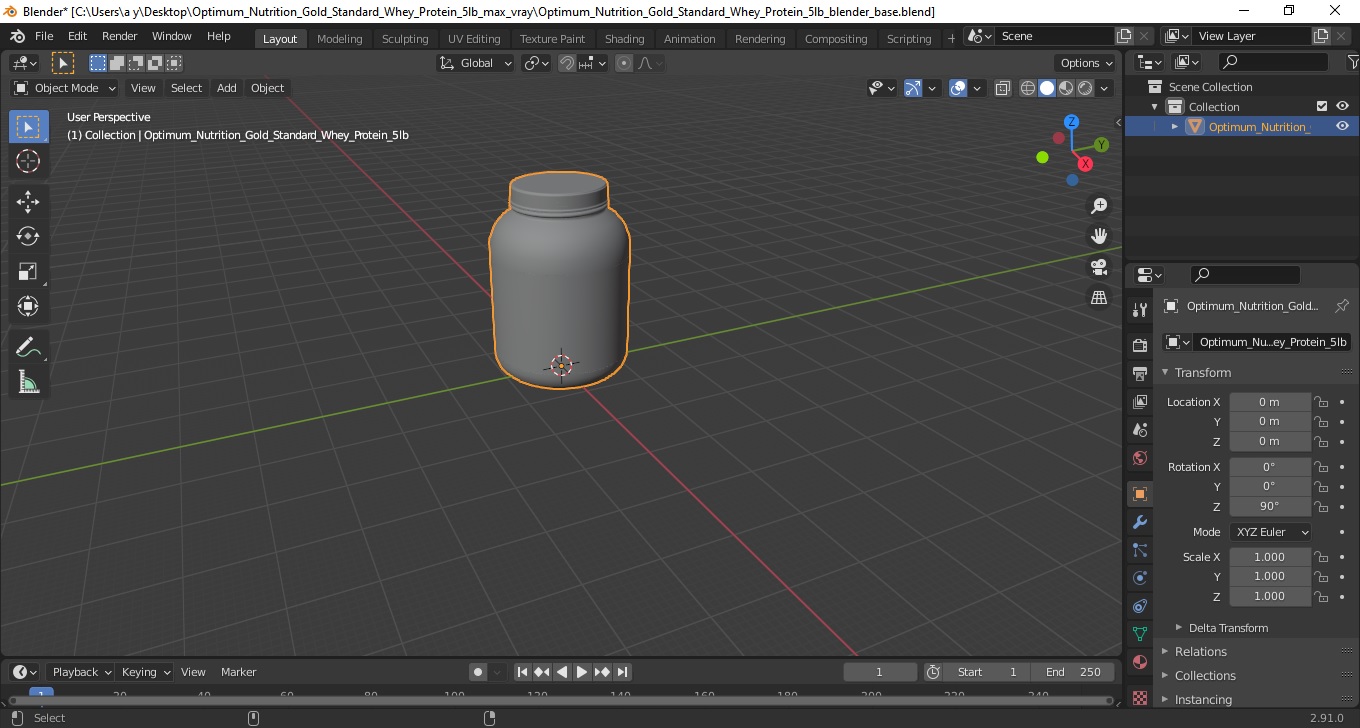Screen dimensions: 1360x728
Task: Switch to the Shading workspace tab
Action: click(x=624, y=38)
